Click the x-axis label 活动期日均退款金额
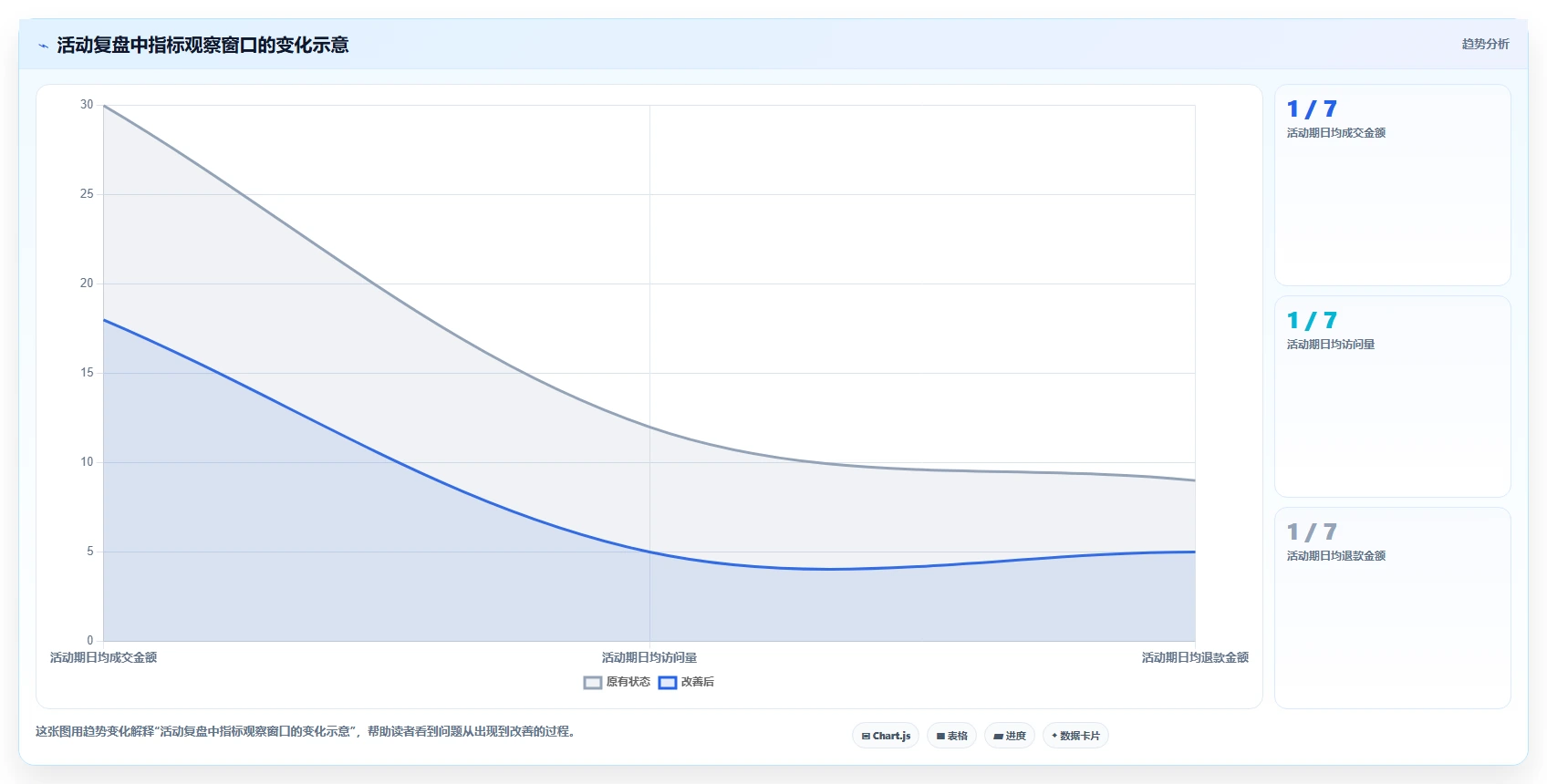This screenshot has width=1547, height=784. 1195,657
